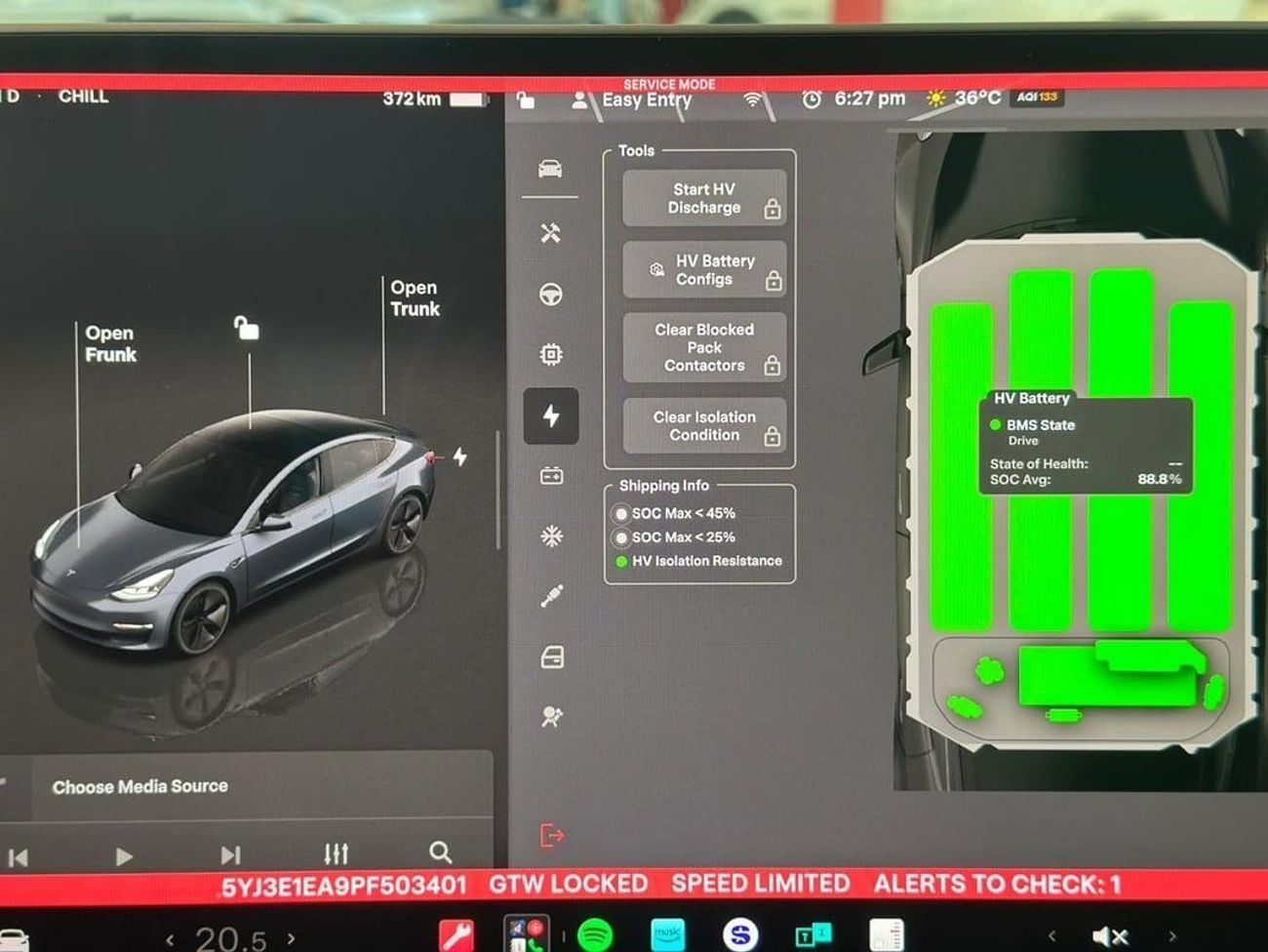Tap 20.5 cabin temperature value
The width and height of the screenshot is (1268, 952).
pos(230,940)
